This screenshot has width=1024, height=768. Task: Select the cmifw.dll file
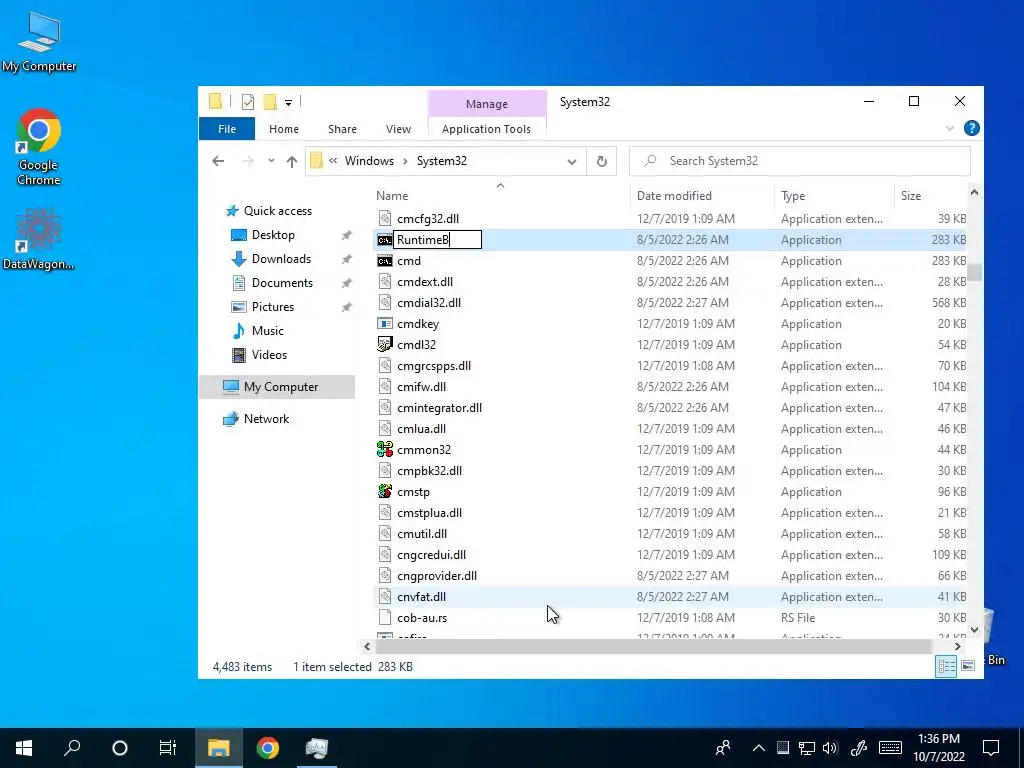421,387
